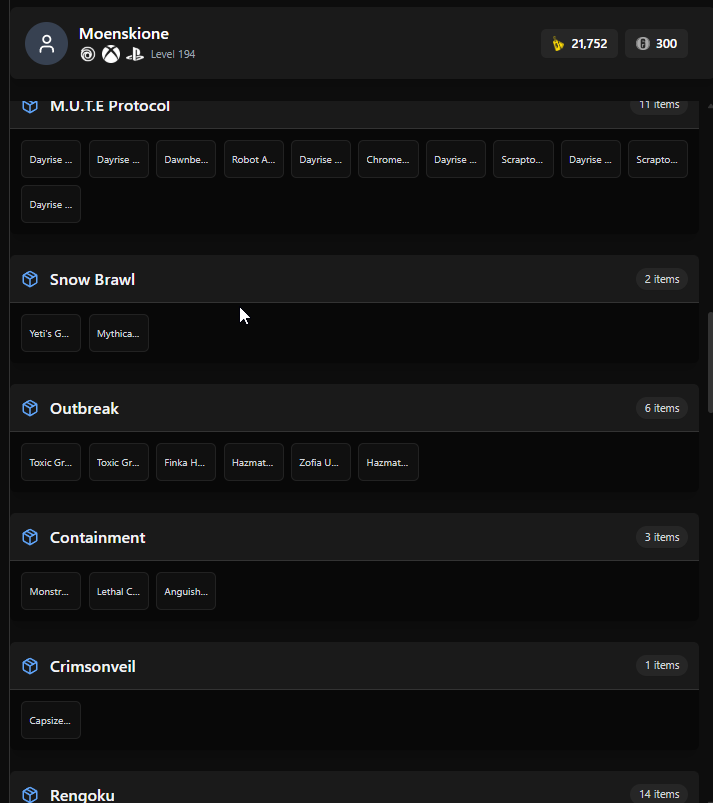Click the Xbox platform icon
Viewport: 713px width, 803px height.
[x=111, y=54]
